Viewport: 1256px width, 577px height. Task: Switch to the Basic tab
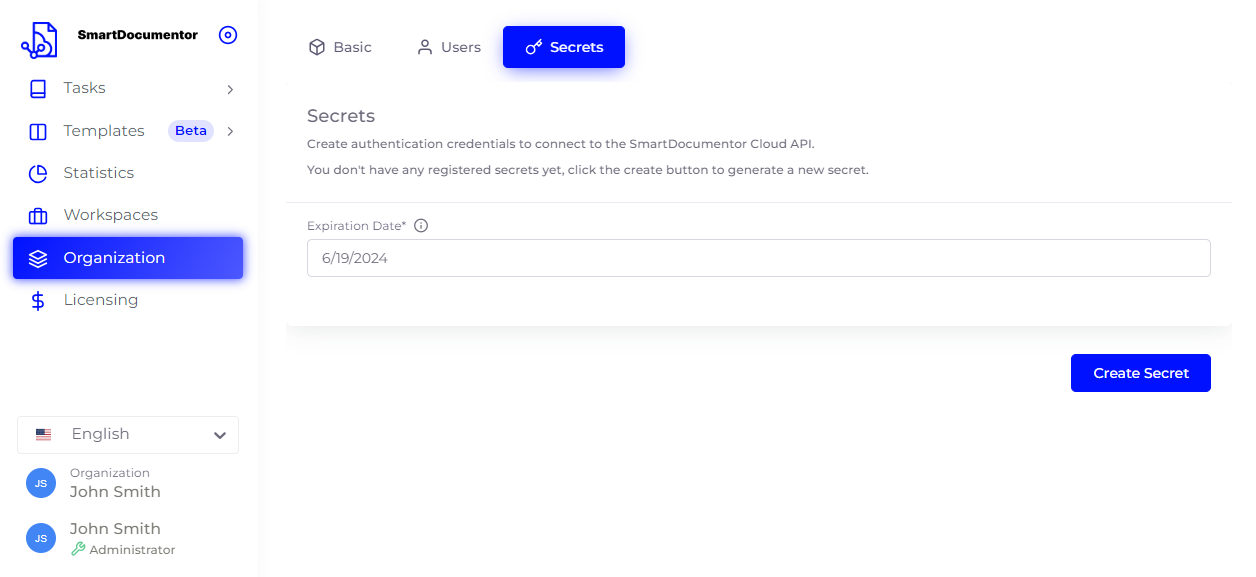point(340,47)
